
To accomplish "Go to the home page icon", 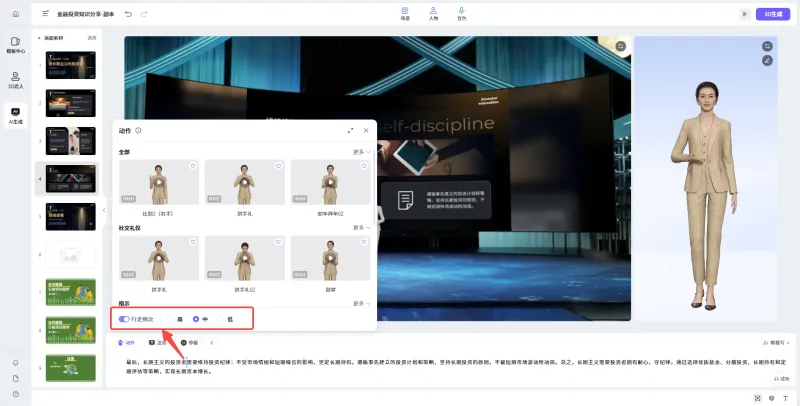I will point(16,14).
